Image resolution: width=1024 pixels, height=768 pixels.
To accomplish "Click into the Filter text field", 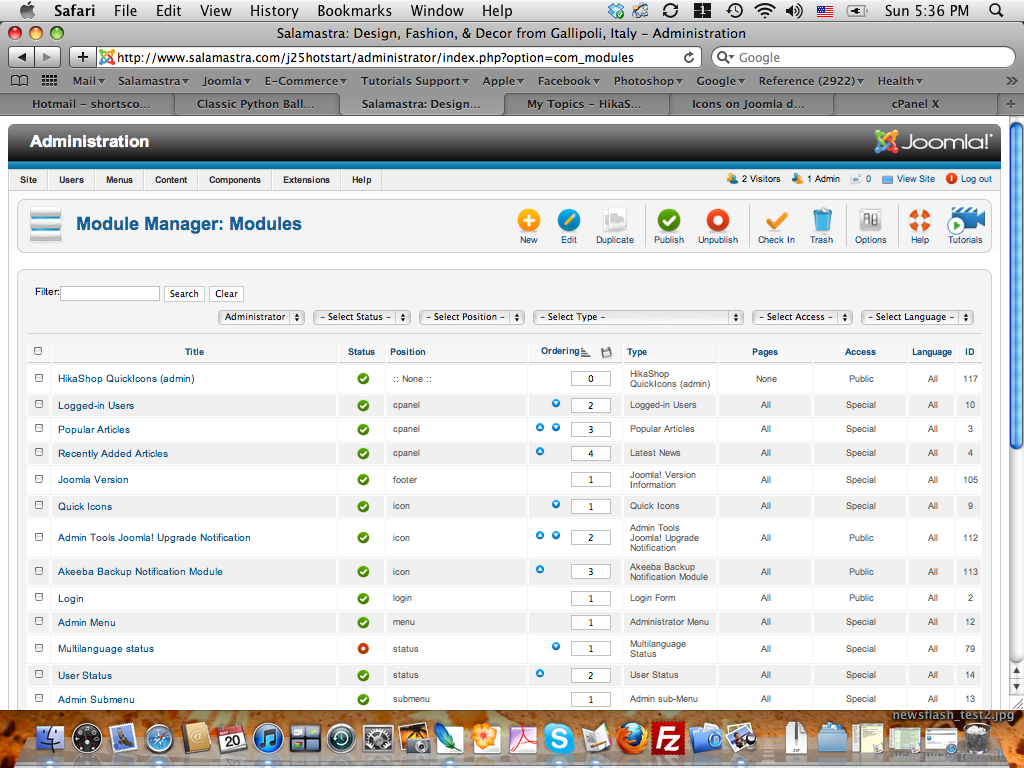I will point(110,293).
